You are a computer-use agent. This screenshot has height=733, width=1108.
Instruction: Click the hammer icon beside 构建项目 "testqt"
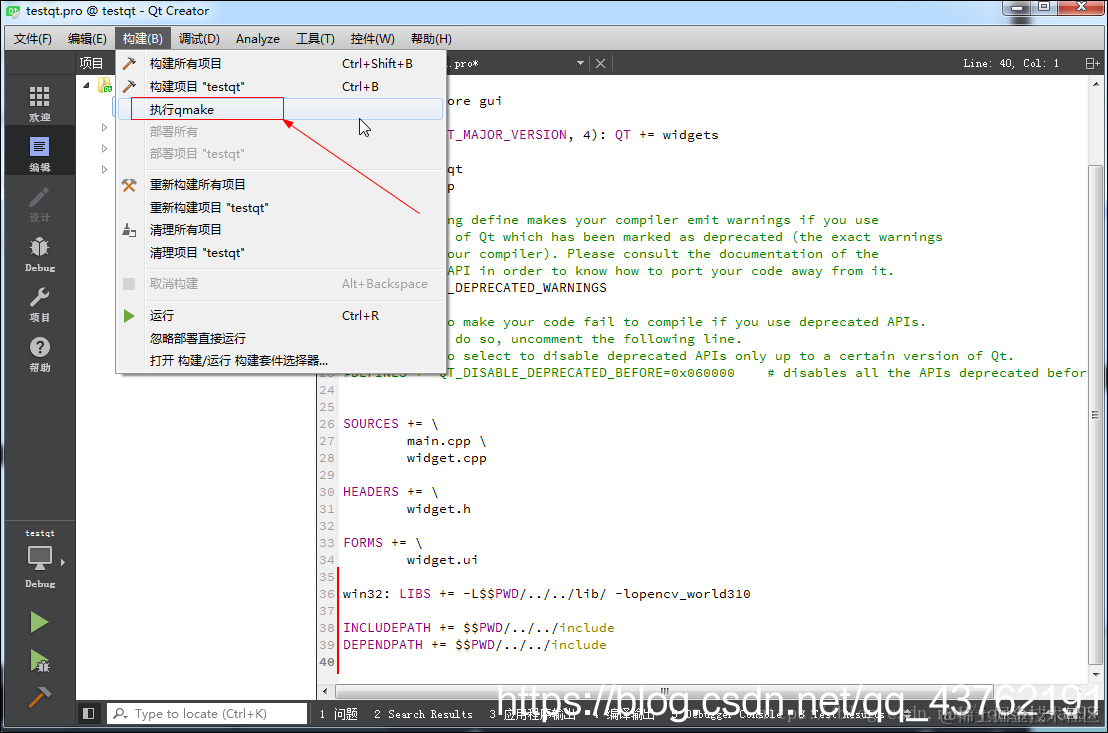click(129, 86)
